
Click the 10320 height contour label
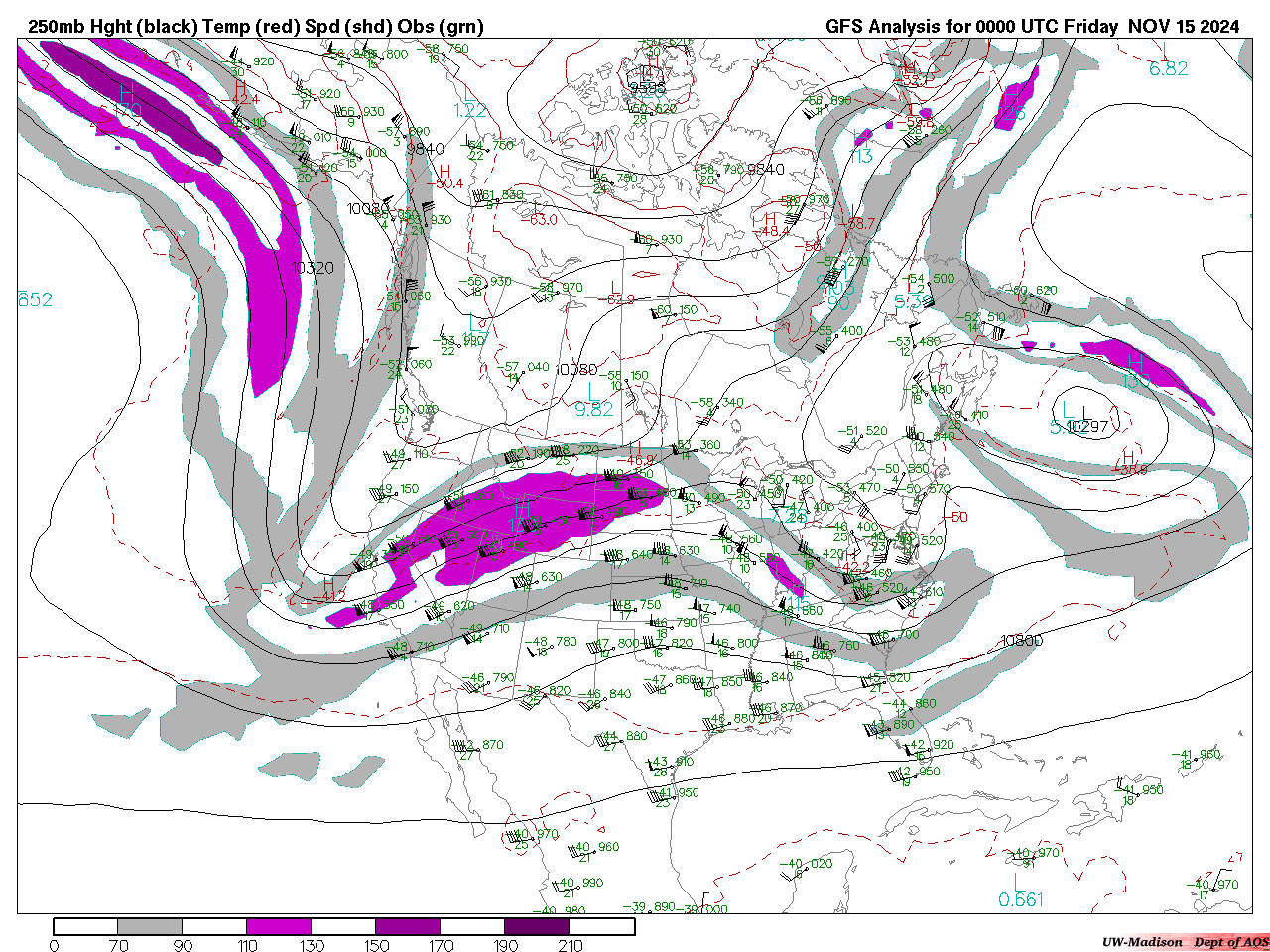[x=313, y=268]
